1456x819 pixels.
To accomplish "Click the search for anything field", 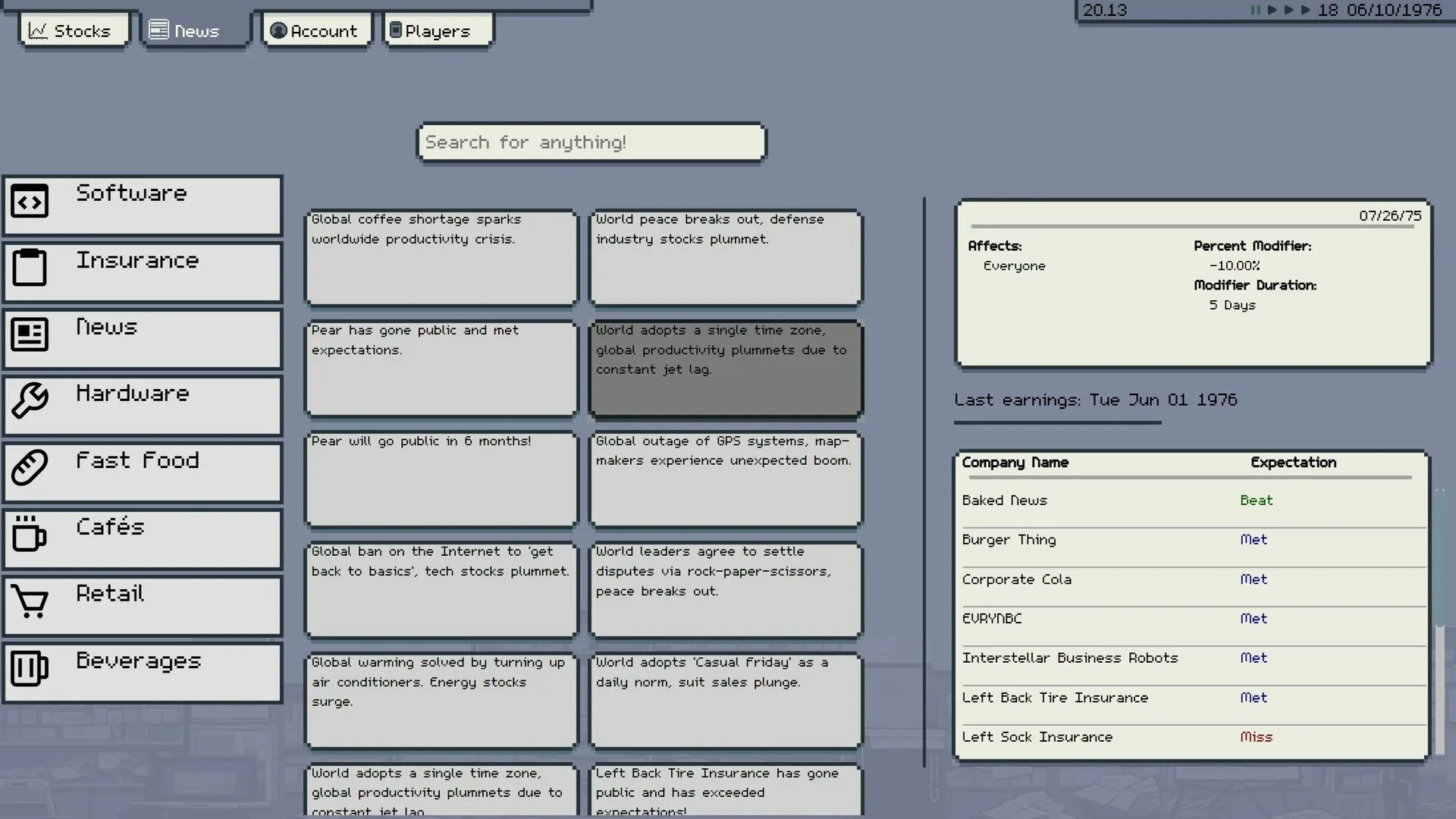I will pyautogui.click(x=591, y=143).
